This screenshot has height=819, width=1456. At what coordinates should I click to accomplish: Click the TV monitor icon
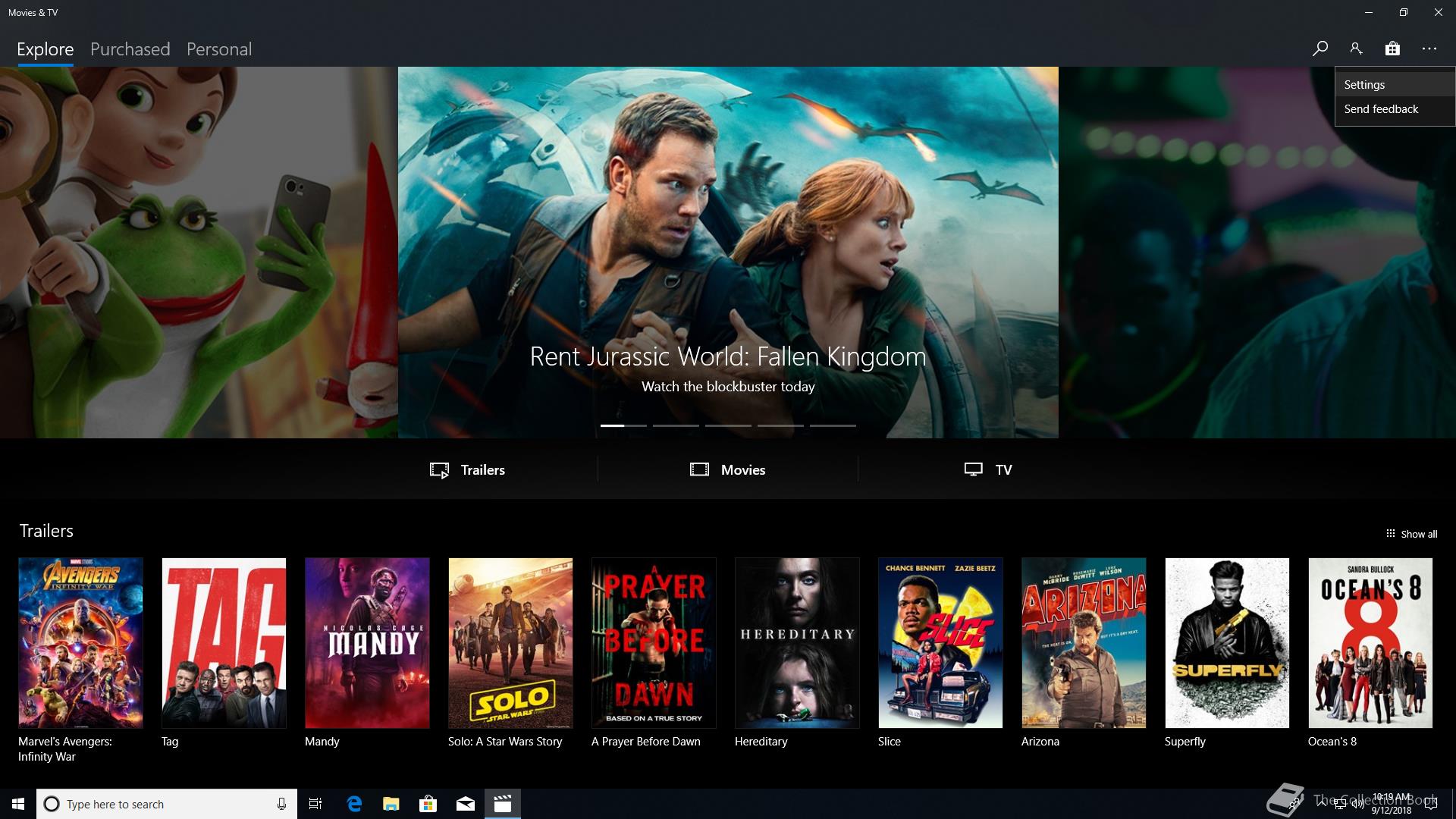[974, 469]
